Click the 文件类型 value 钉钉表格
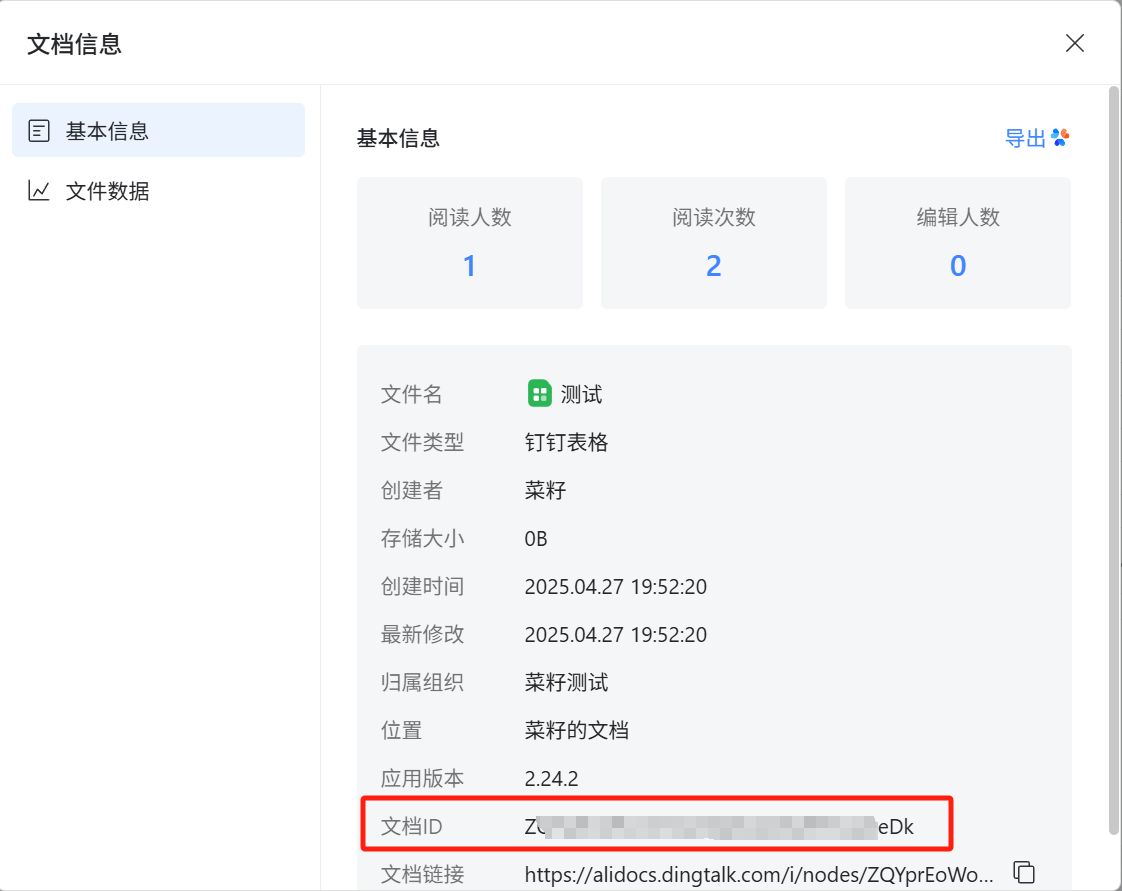1122x891 pixels. [x=566, y=443]
